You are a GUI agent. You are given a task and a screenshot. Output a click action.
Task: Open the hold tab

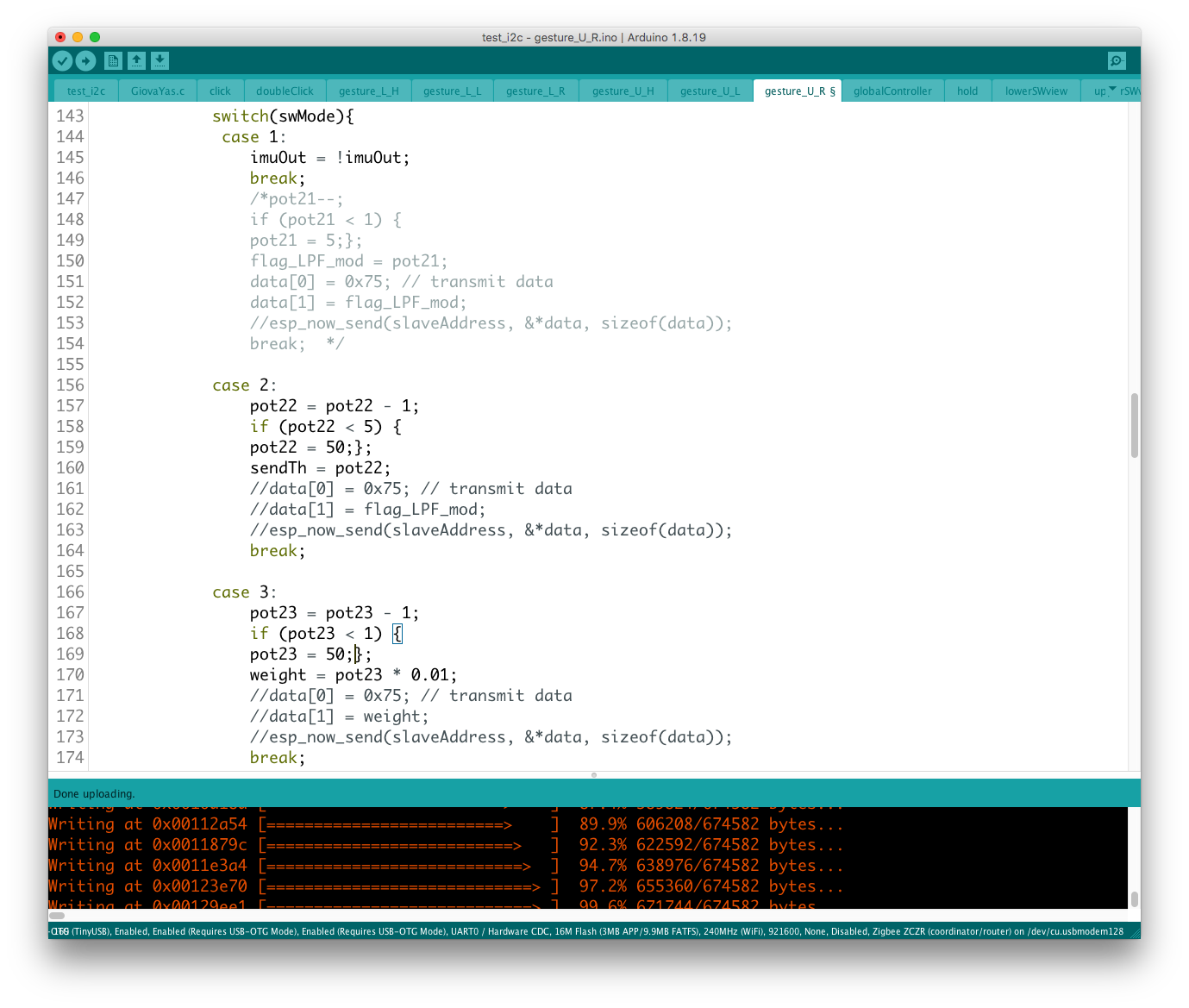point(967,91)
